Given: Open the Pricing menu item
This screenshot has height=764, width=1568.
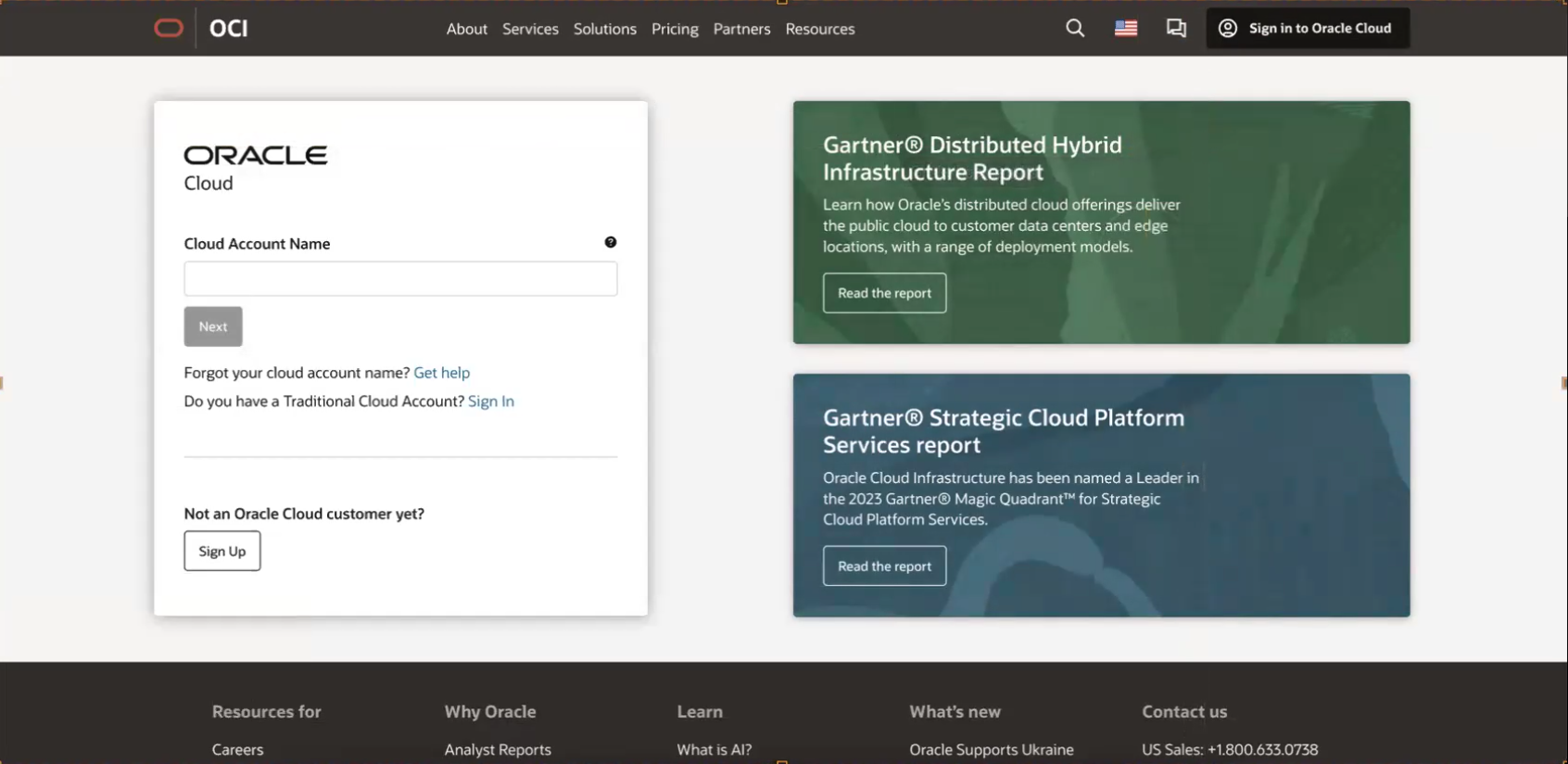Looking at the screenshot, I should click(x=675, y=29).
